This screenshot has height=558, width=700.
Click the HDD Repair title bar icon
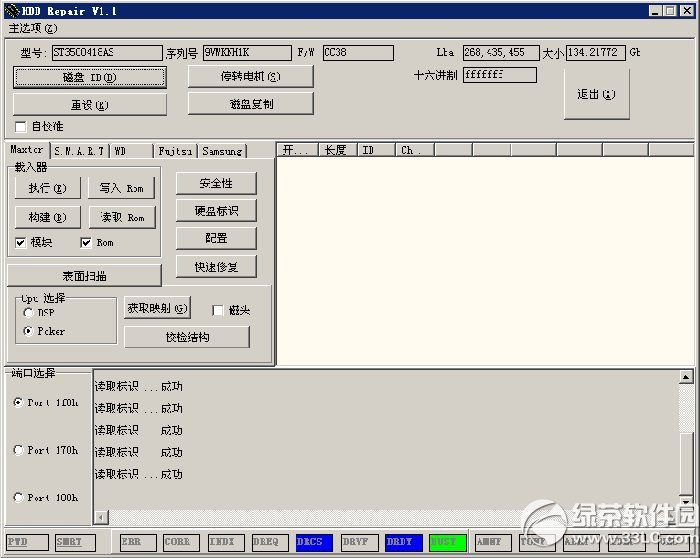[x=12, y=11]
